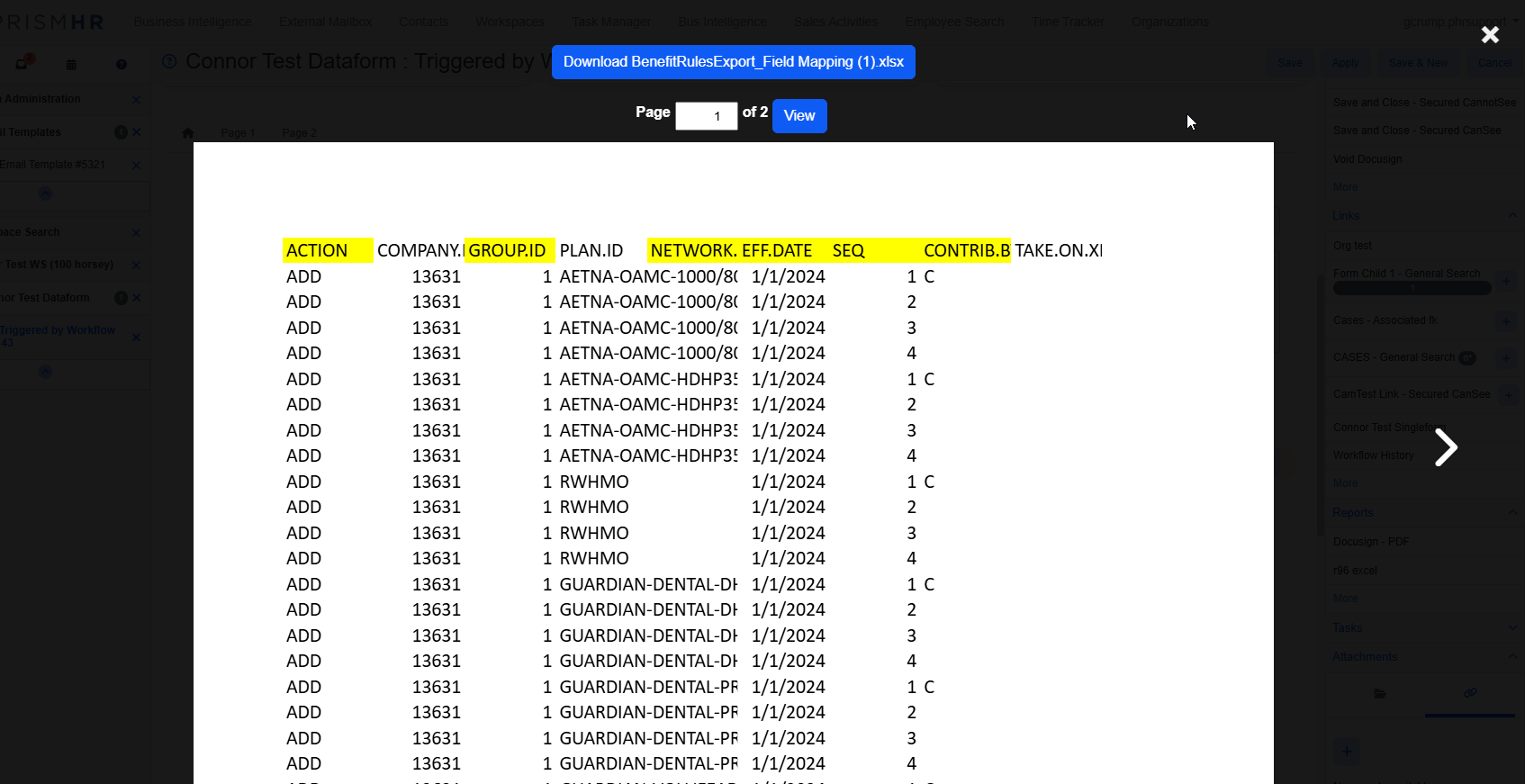Open the Org test link
The image size is (1525, 784).
point(1352,246)
